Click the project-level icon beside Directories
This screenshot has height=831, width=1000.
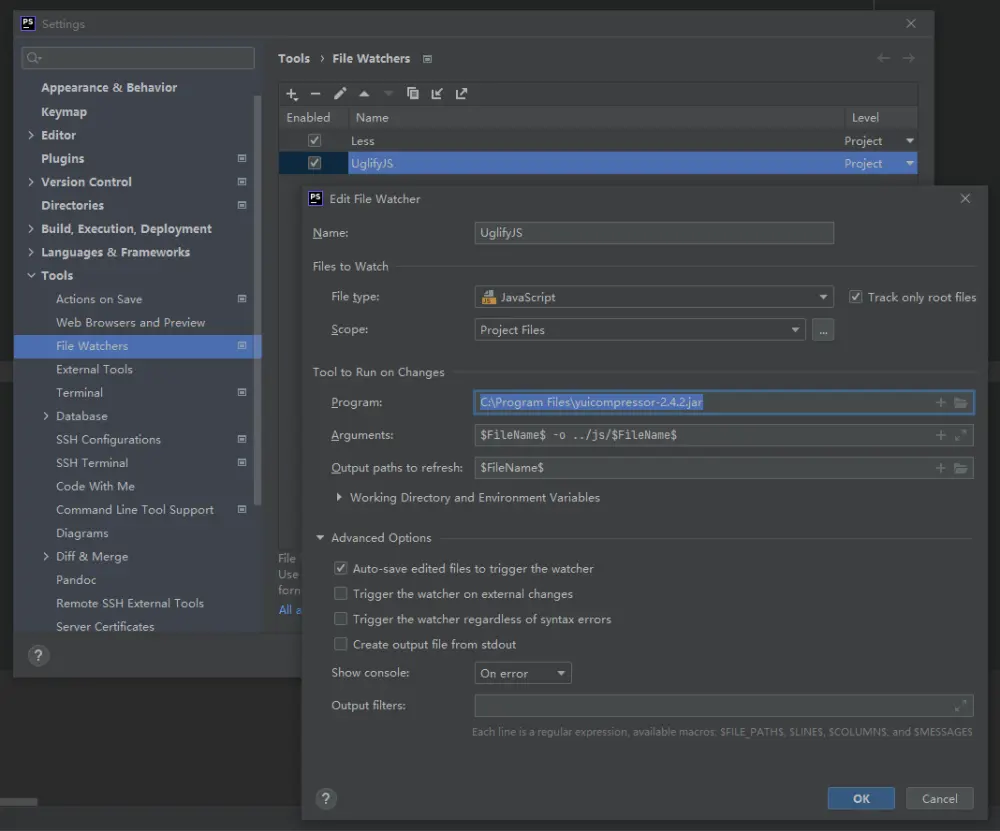242,205
